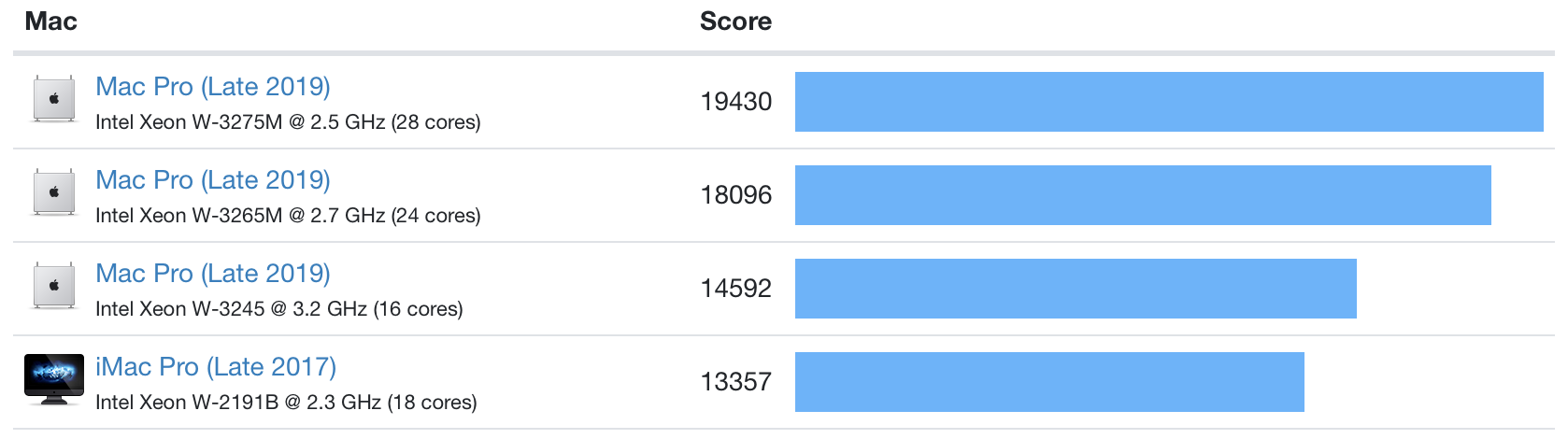Select the score value 19430
1568x439 pixels.
(x=736, y=102)
